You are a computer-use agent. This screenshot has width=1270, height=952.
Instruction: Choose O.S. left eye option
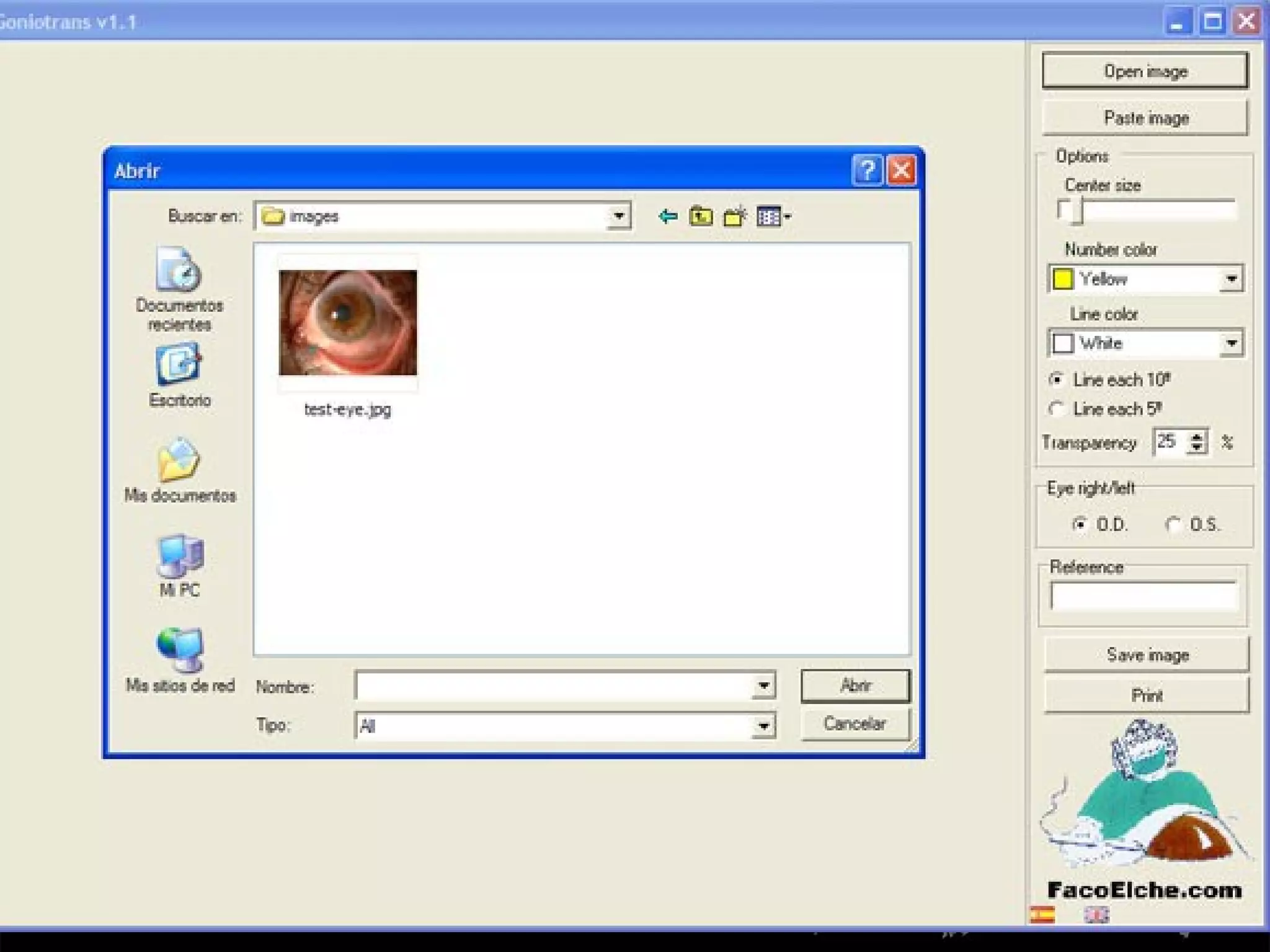pos(1173,524)
